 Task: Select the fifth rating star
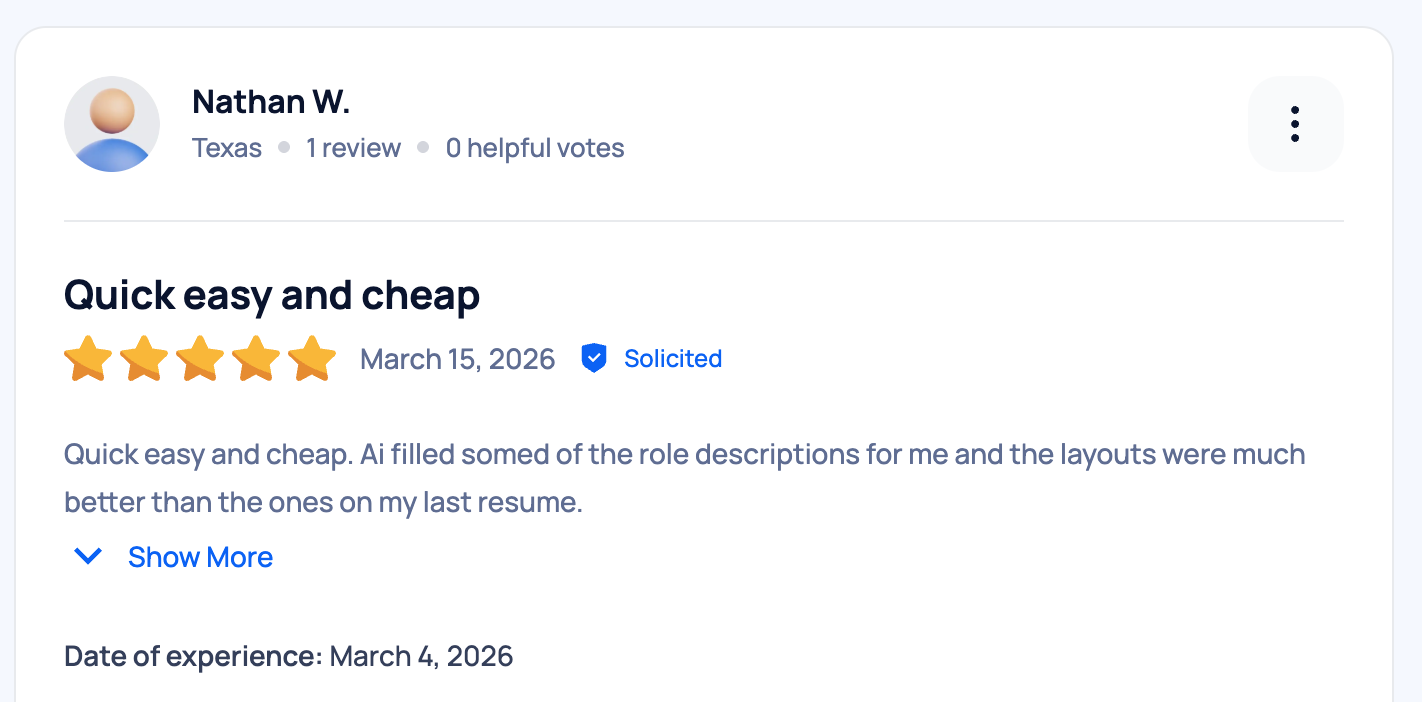tap(312, 357)
